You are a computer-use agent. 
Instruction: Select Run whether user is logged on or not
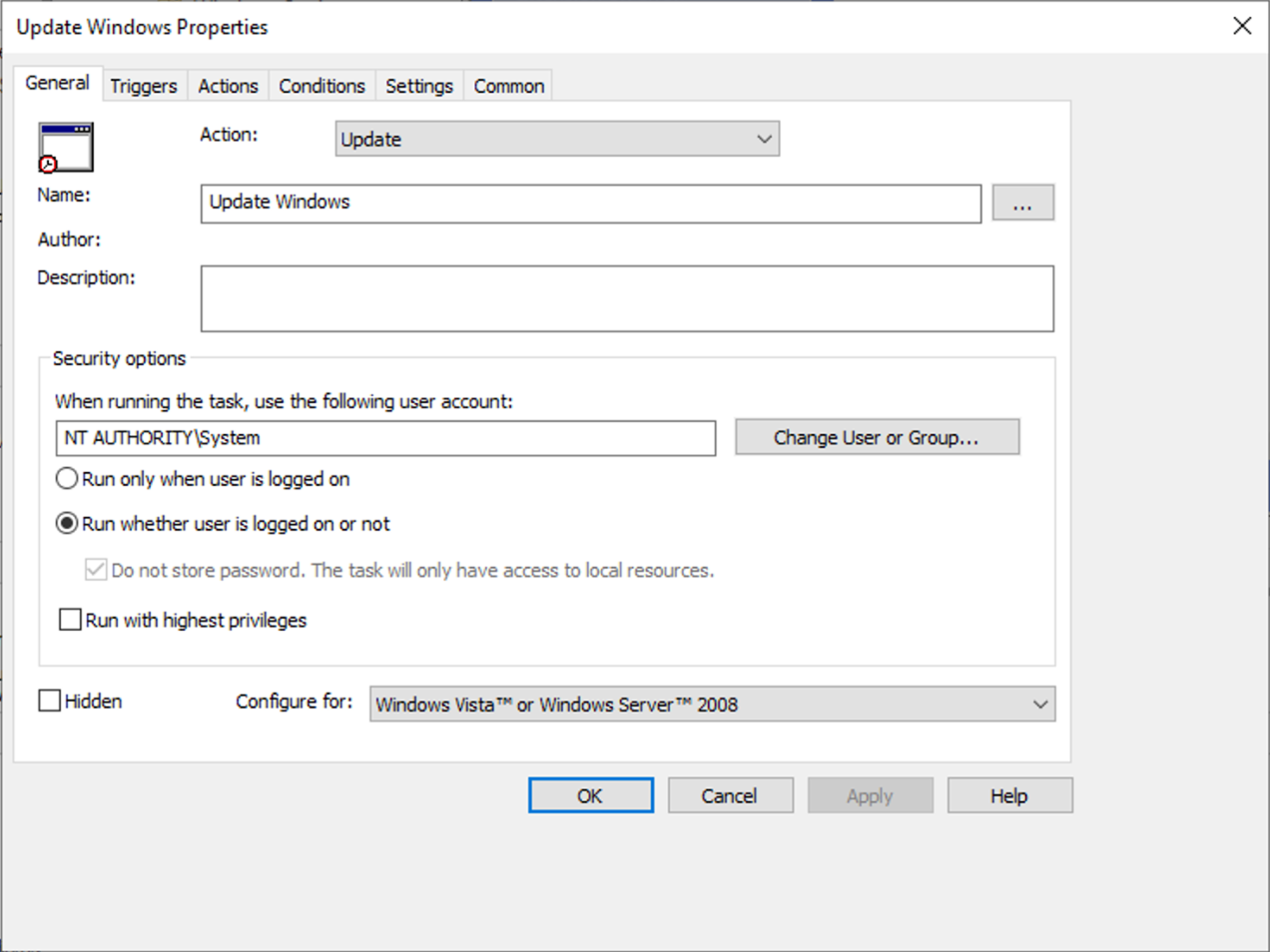(x=67, y=524)
